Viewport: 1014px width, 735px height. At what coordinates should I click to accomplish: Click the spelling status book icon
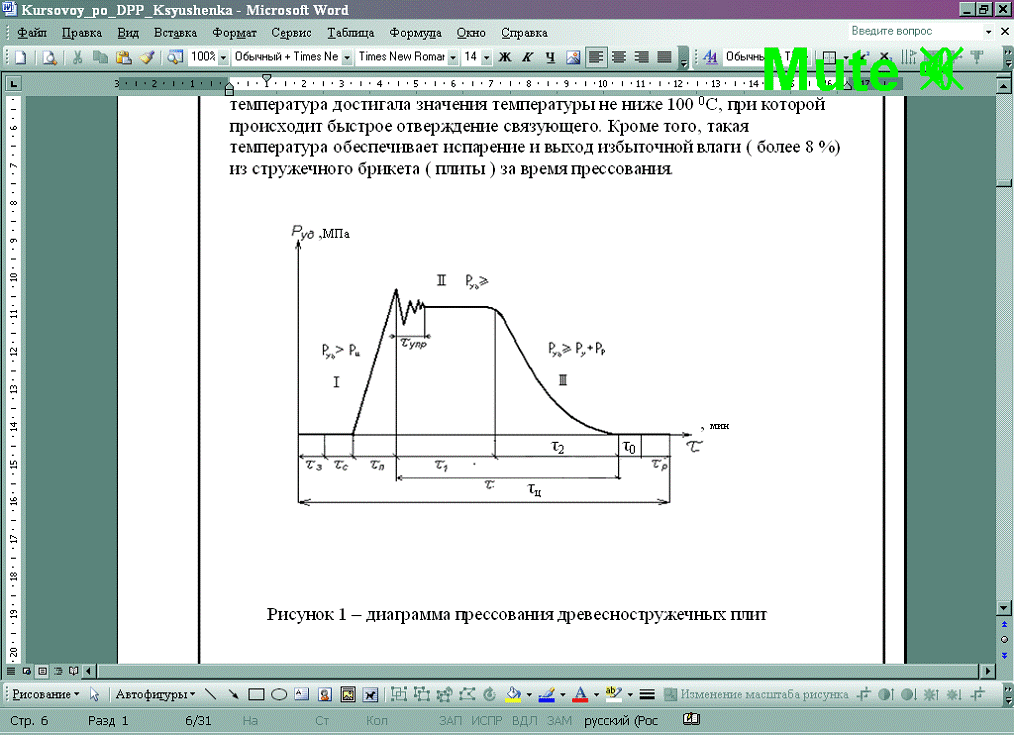(691, 719)
